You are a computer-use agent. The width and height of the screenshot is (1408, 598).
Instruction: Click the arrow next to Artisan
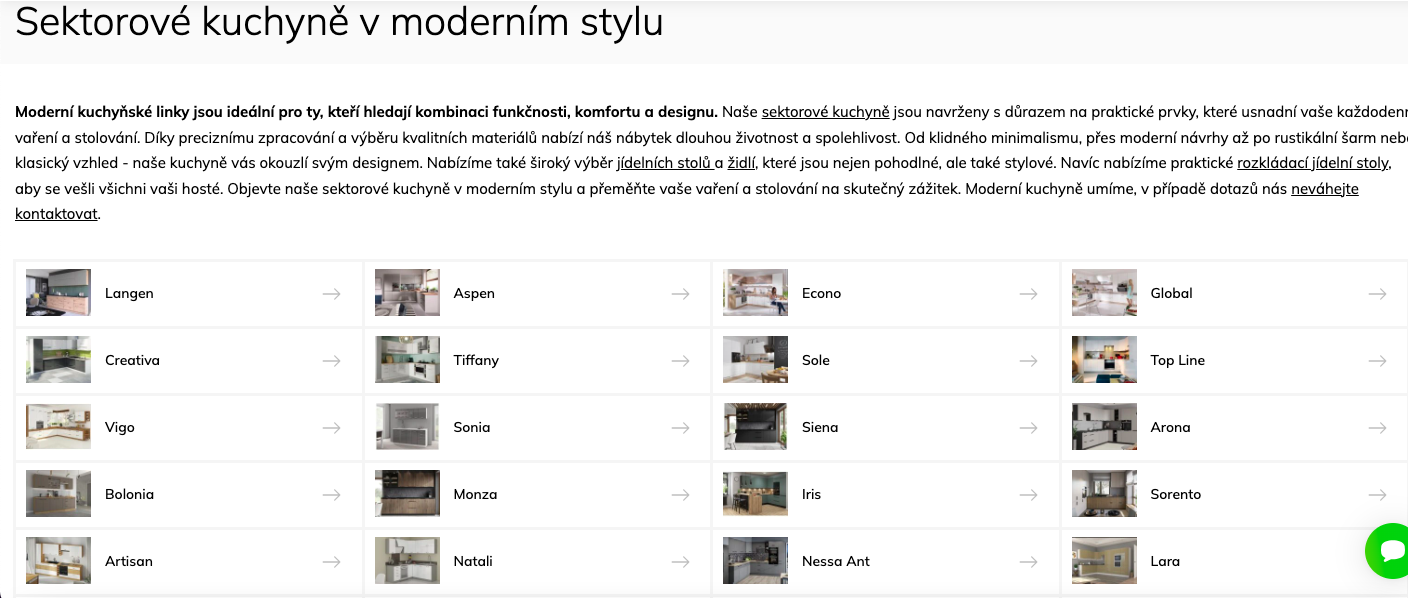click(x=332, y=562)
